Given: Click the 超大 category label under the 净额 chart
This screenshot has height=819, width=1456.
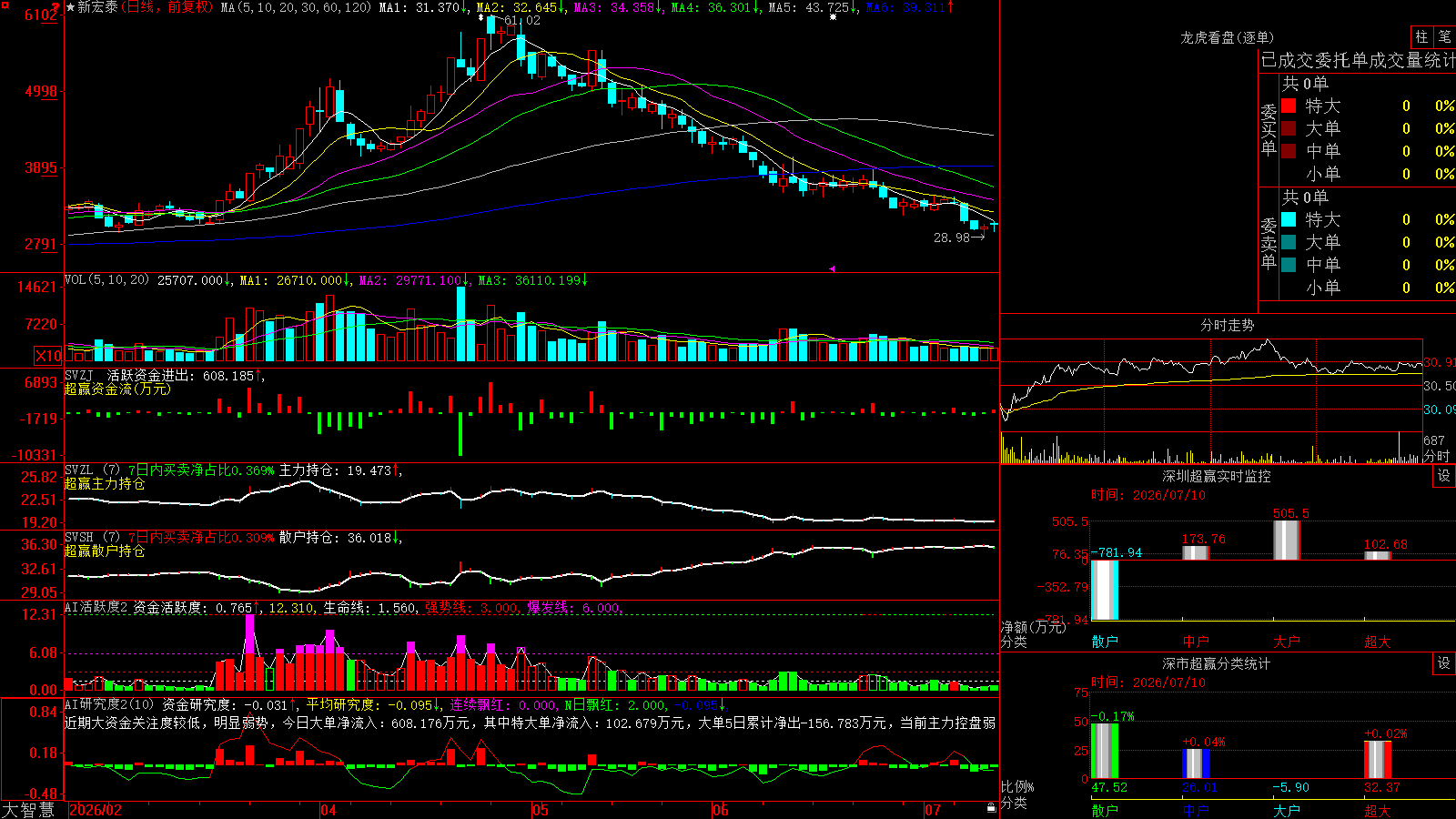Looking at the screenshot, I should pos(1378,642).
